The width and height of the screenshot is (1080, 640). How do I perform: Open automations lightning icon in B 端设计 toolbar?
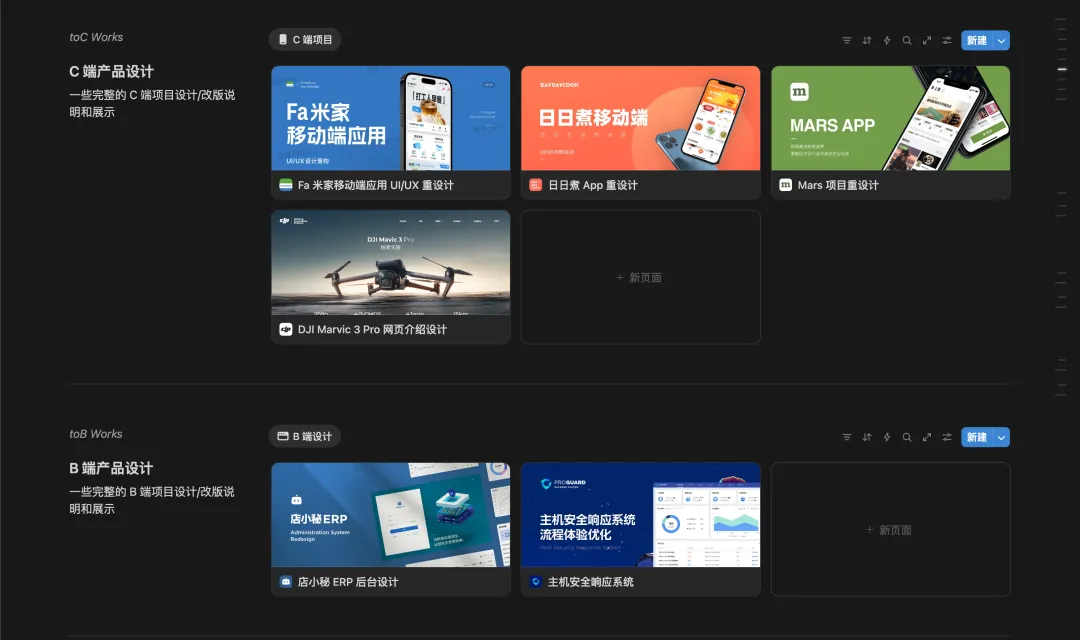[886, 437]
